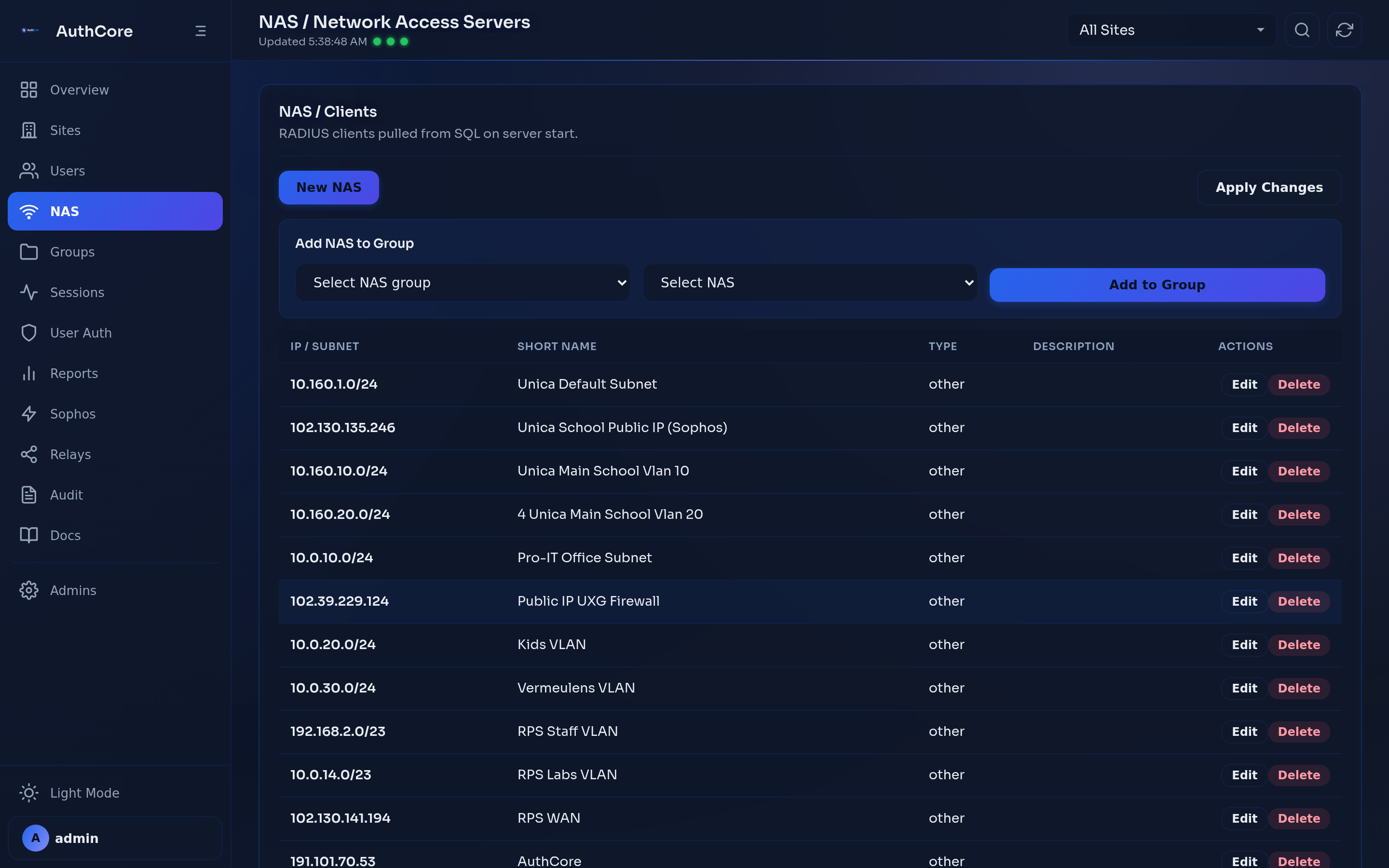
Task: Navigate to Reports in the sidebar
Action: (74, 373)
